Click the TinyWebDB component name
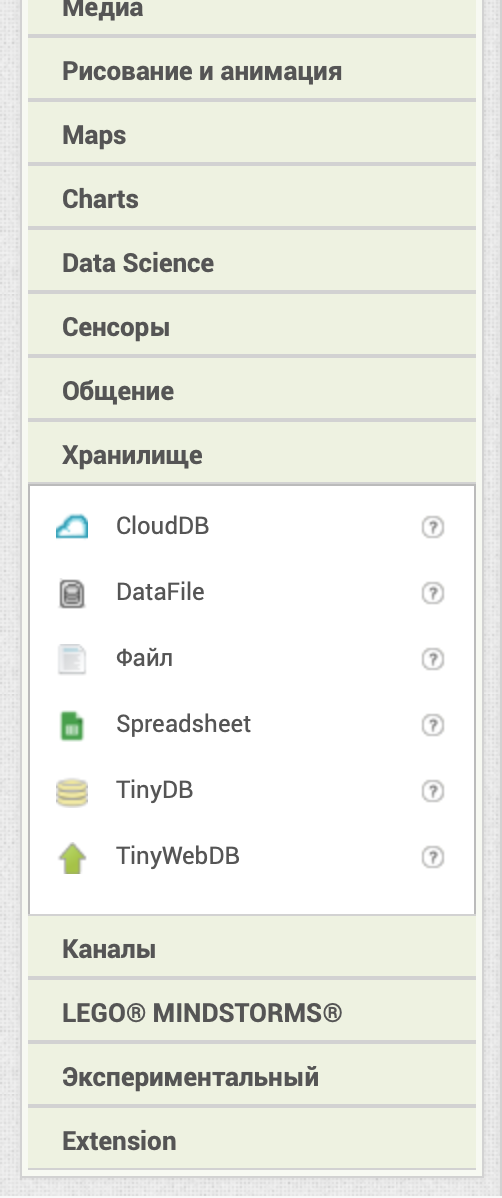This screenshot has width=502, height=1198. point(177,856)
